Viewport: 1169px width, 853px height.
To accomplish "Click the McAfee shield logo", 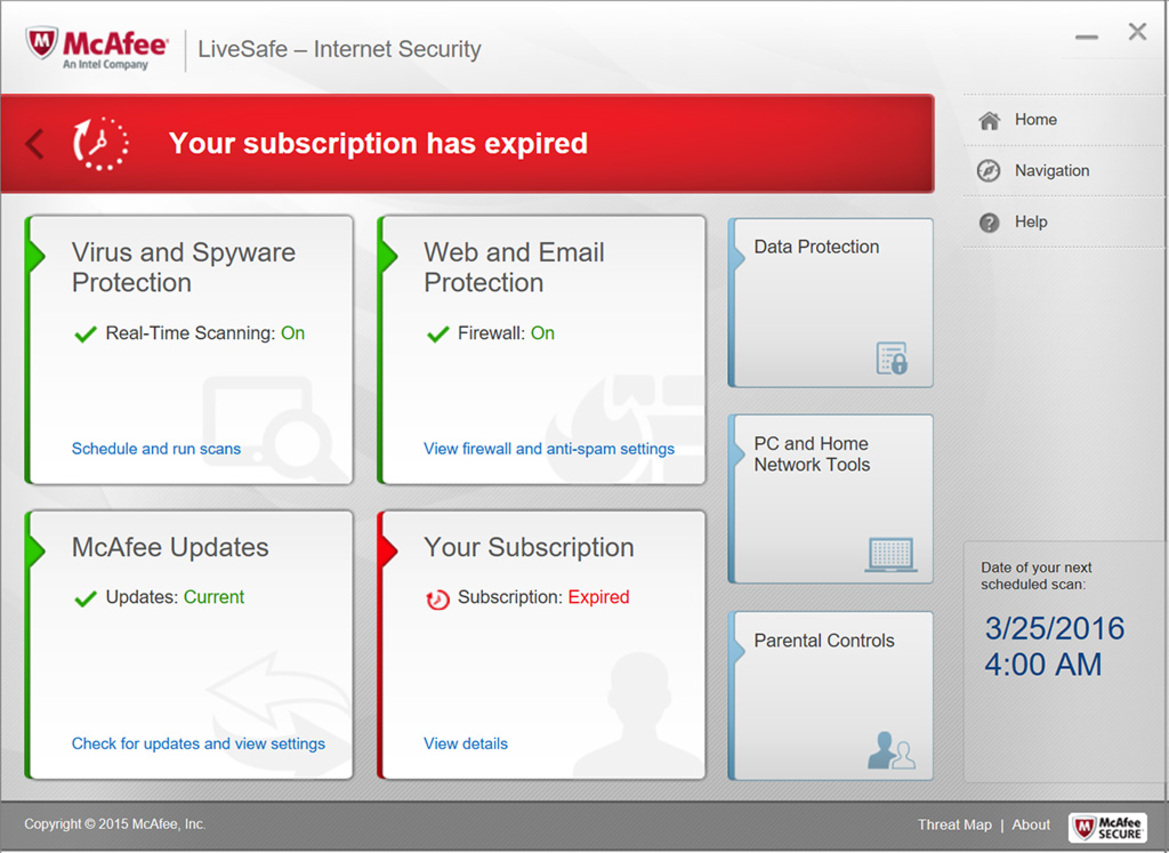I will (42, 43).
